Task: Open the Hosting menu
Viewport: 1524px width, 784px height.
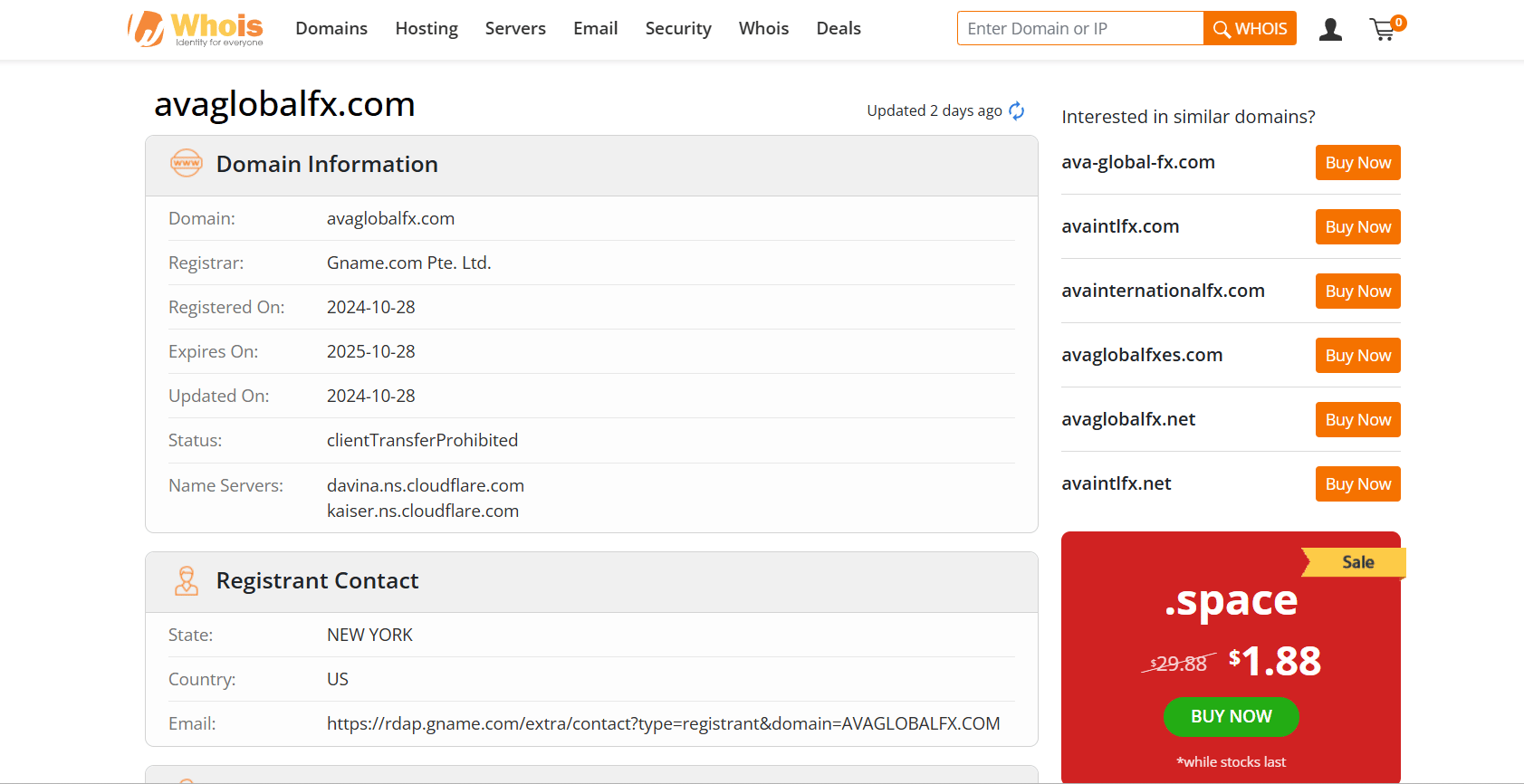Action: tap(427, 28)
